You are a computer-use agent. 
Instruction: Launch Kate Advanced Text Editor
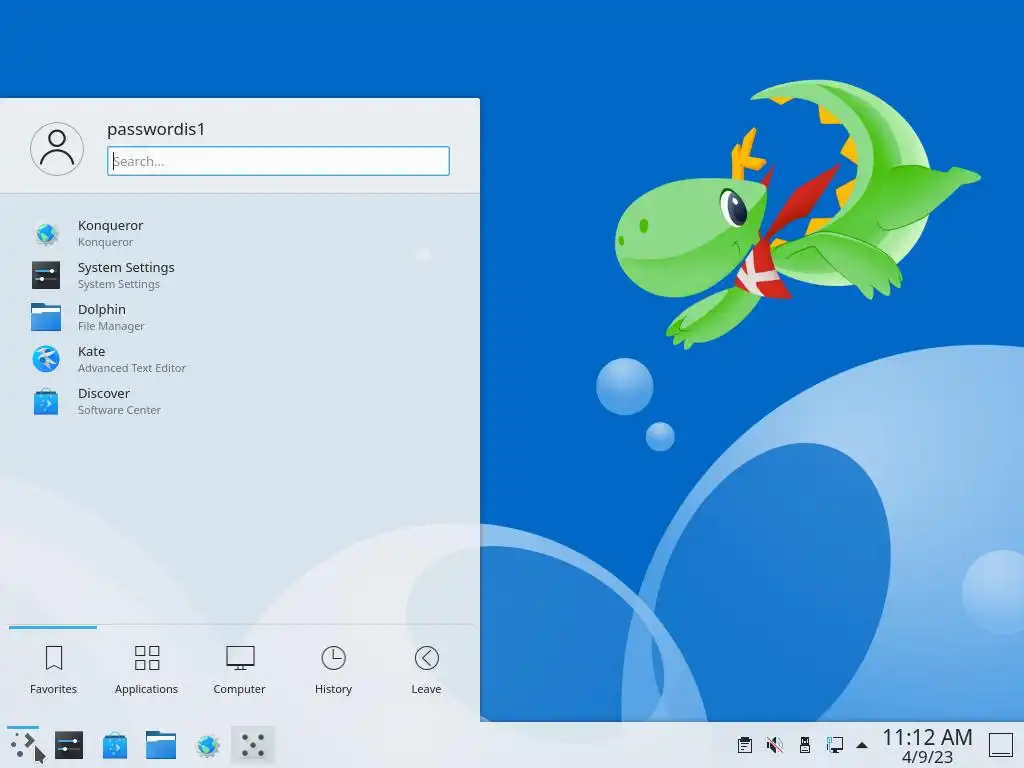click(x=239, y=359)
